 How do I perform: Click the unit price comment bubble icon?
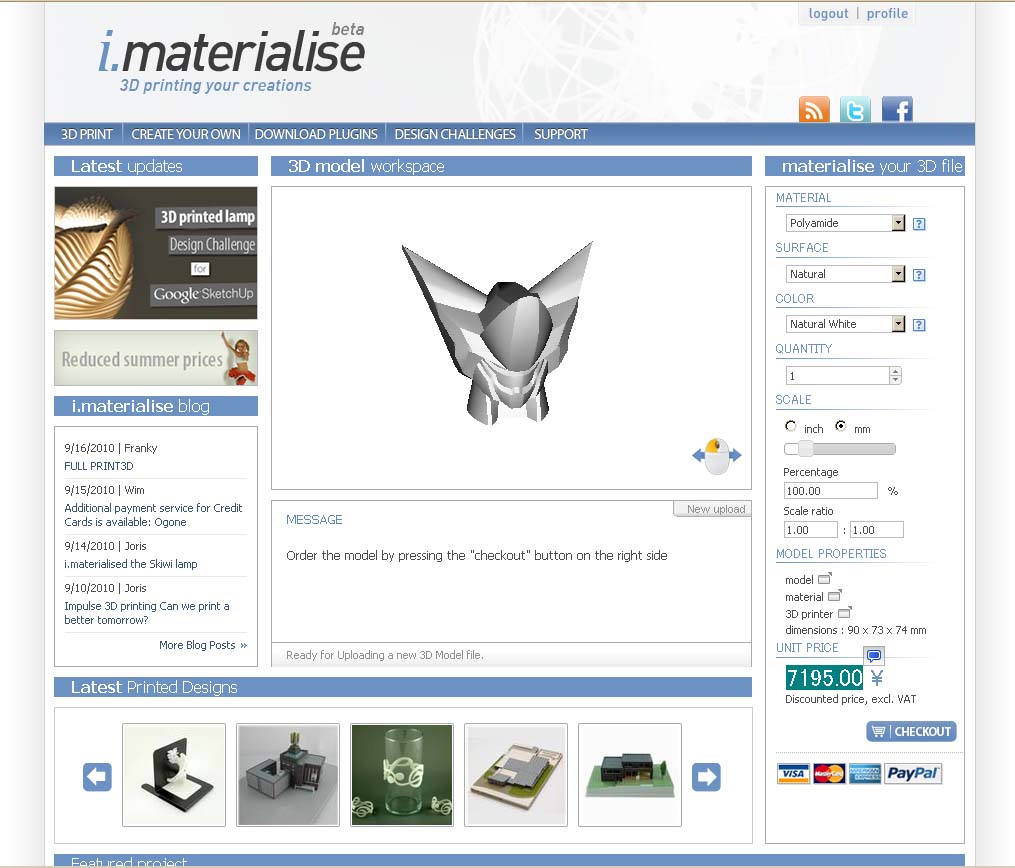click(x=874, y=656)
